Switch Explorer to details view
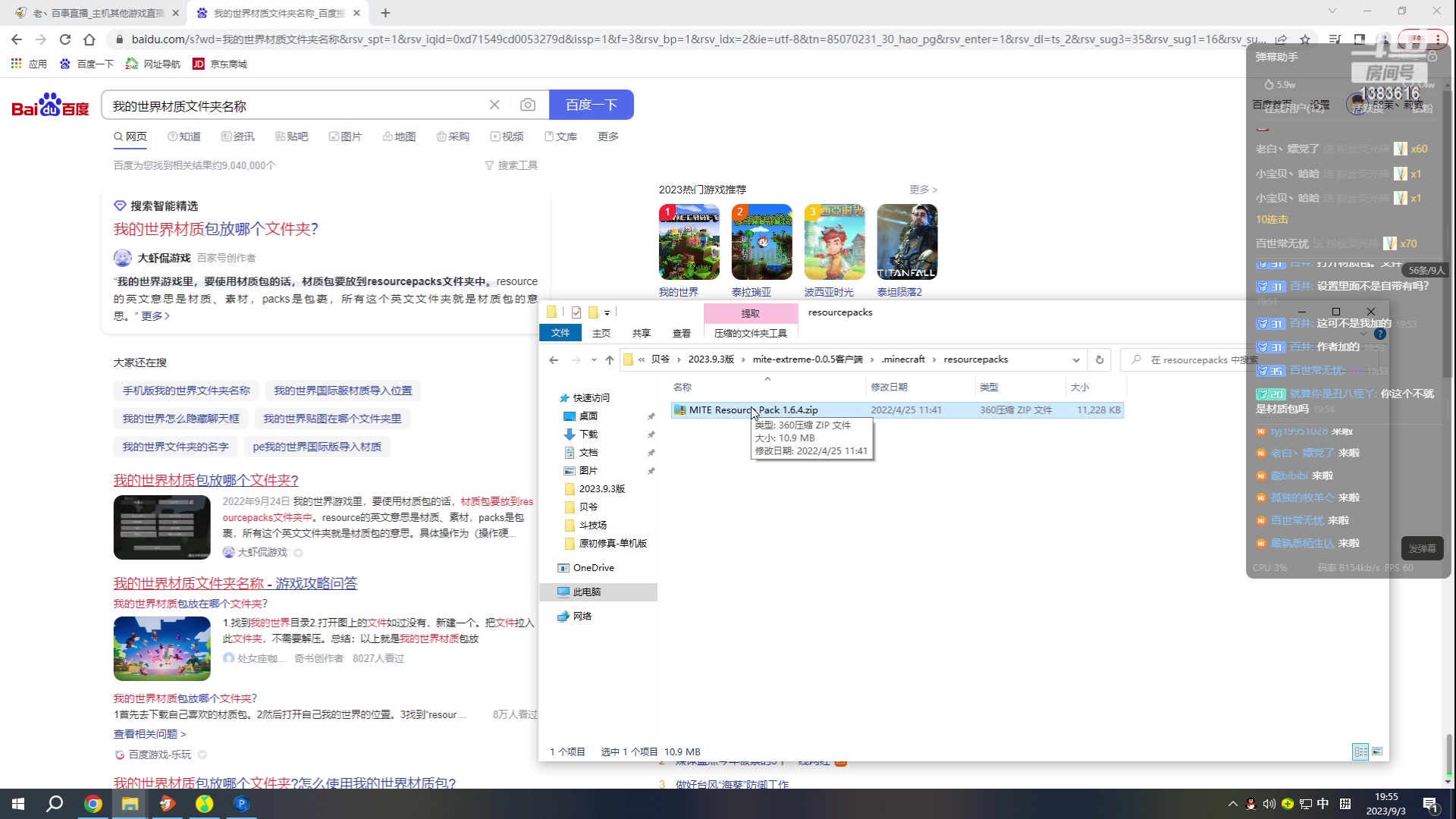This screenshot has height=819, width=1456. (x=1360, y=752)
